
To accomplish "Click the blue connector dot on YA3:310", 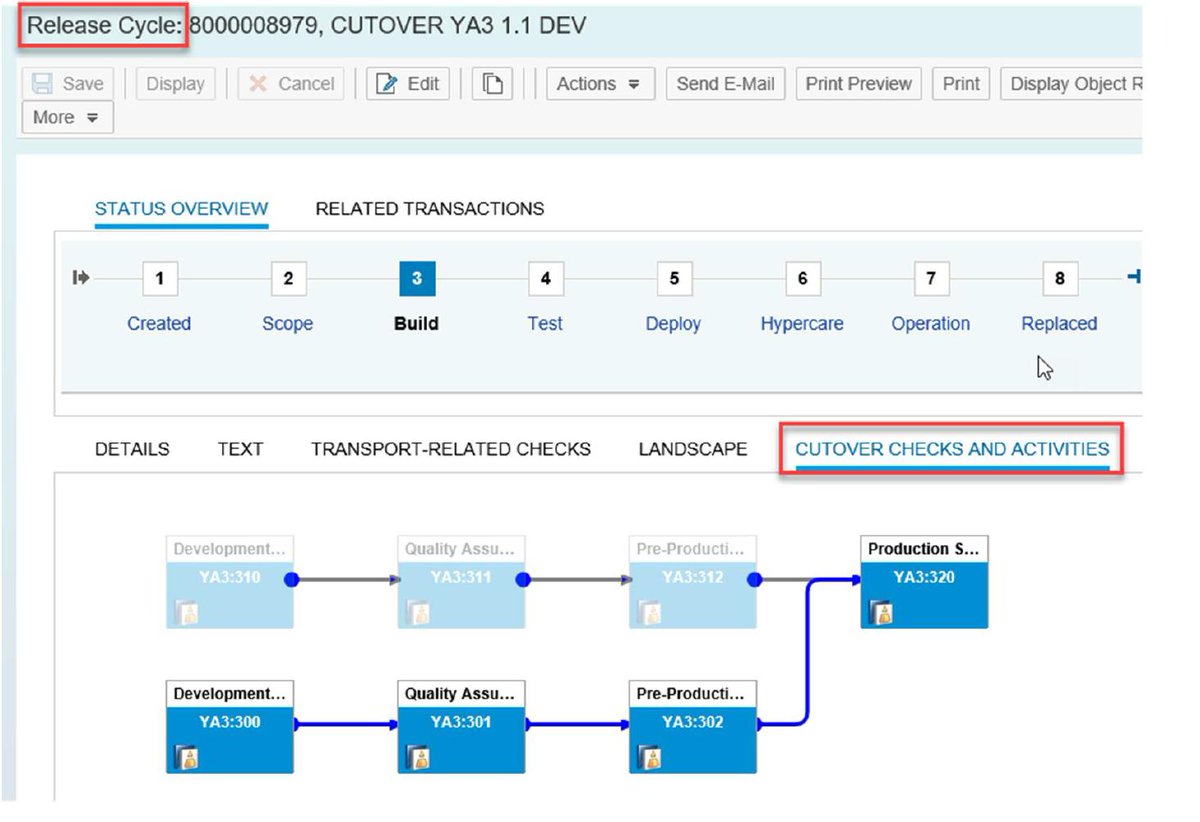I will click(x=292, y=579).
